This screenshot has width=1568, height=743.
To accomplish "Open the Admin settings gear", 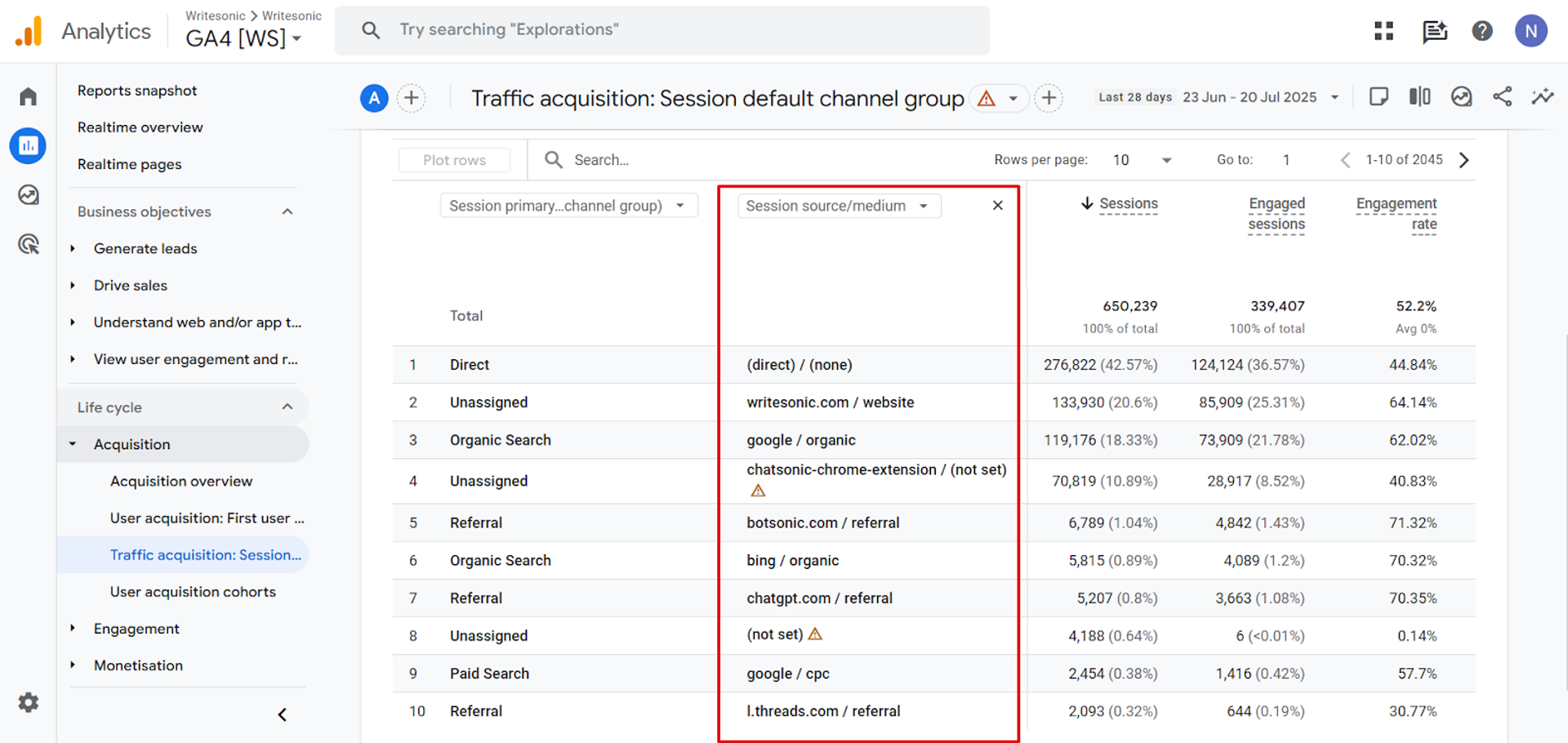I will click(x=29, y=702).
